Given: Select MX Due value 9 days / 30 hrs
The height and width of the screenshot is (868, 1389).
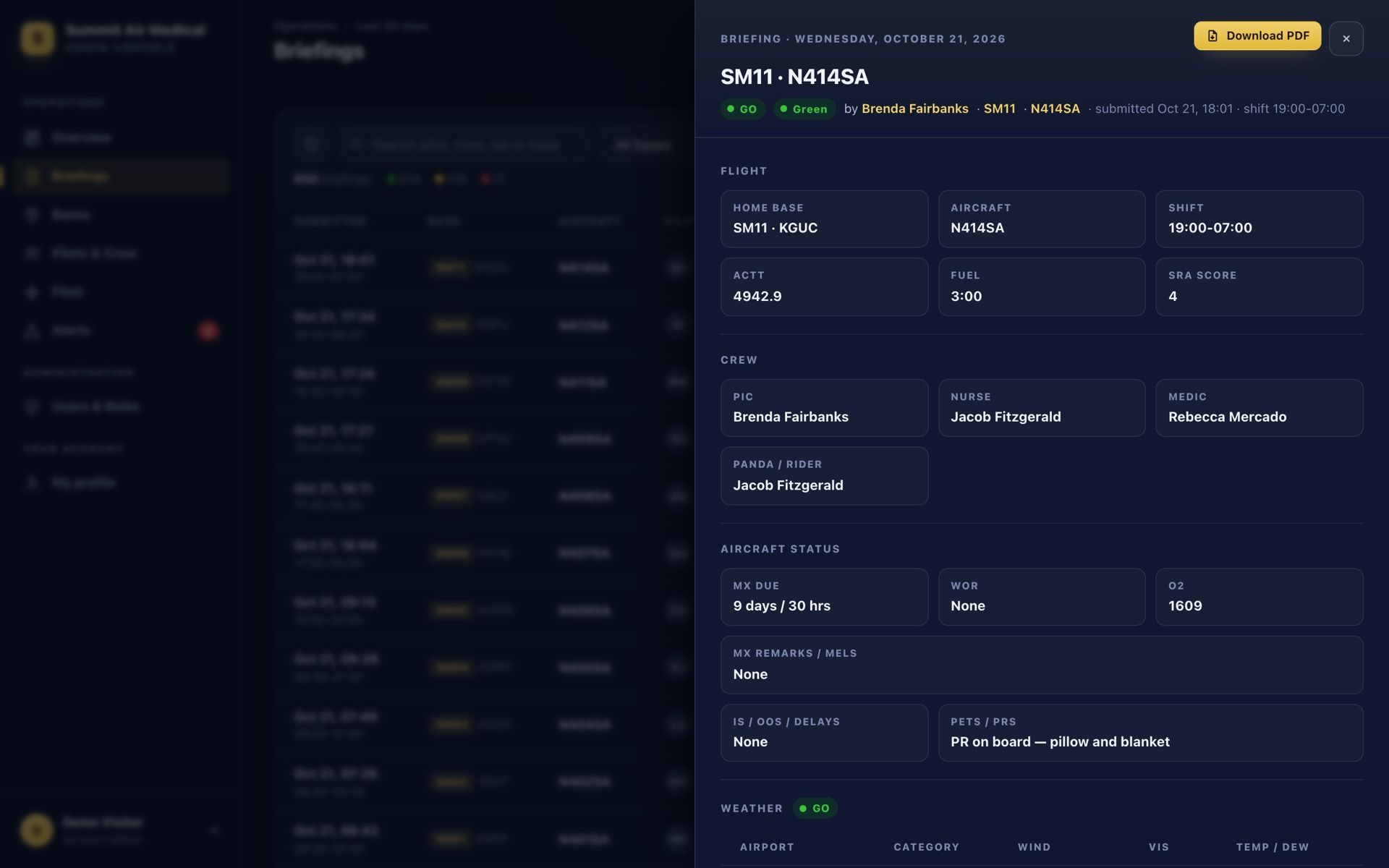Looking at the screenshot, I should click(781, 605).
